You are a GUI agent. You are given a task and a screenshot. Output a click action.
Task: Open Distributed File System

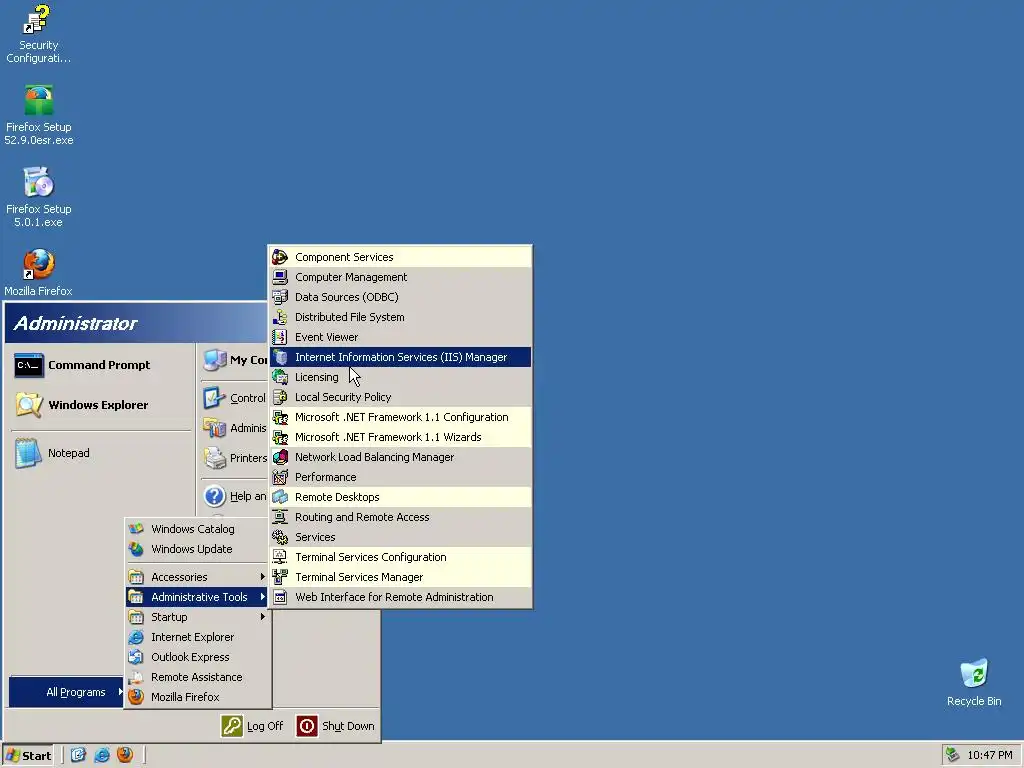tap(400, 317)
